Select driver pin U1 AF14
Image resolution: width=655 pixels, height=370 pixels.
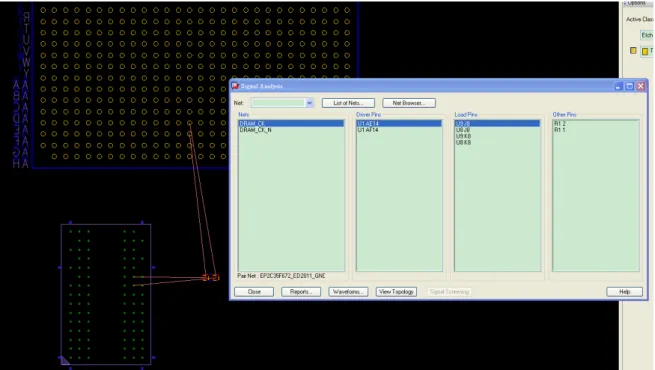click(x=399, y=130)
